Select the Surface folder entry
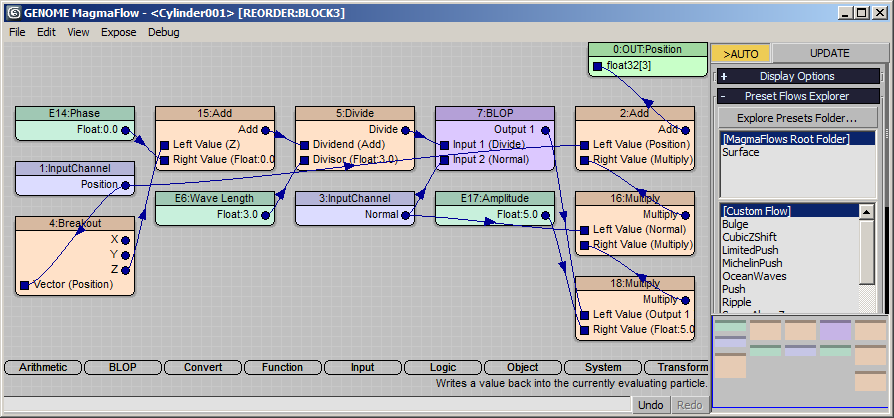The image size is (894, 418). point(741,152)
